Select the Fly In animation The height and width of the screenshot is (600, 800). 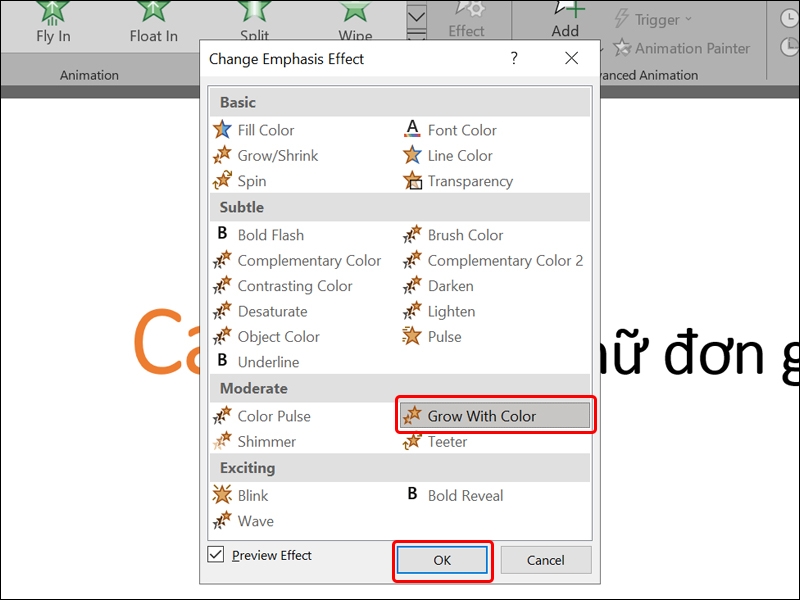click(52, 22)
